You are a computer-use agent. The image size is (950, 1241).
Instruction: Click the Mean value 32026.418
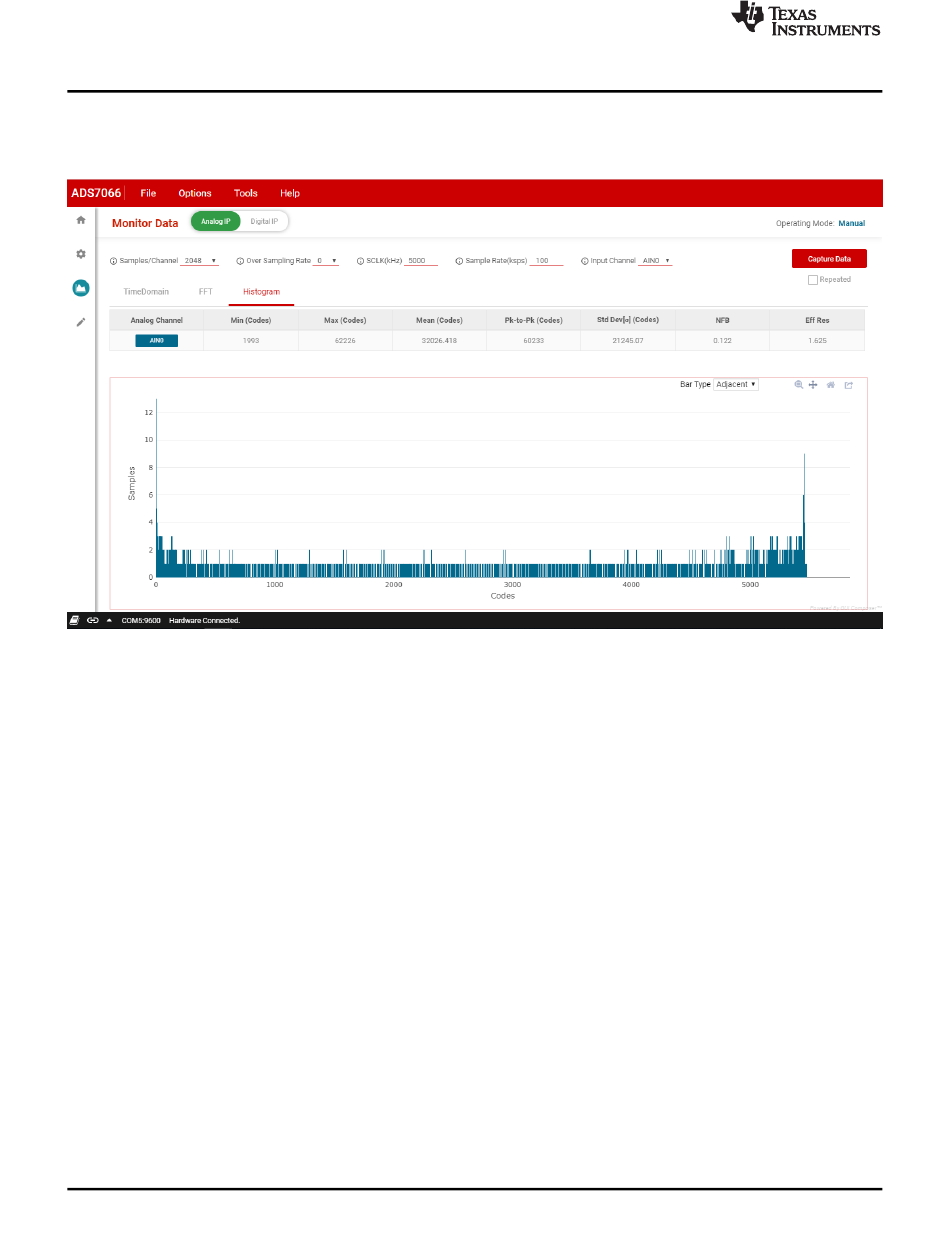(440, 341)
